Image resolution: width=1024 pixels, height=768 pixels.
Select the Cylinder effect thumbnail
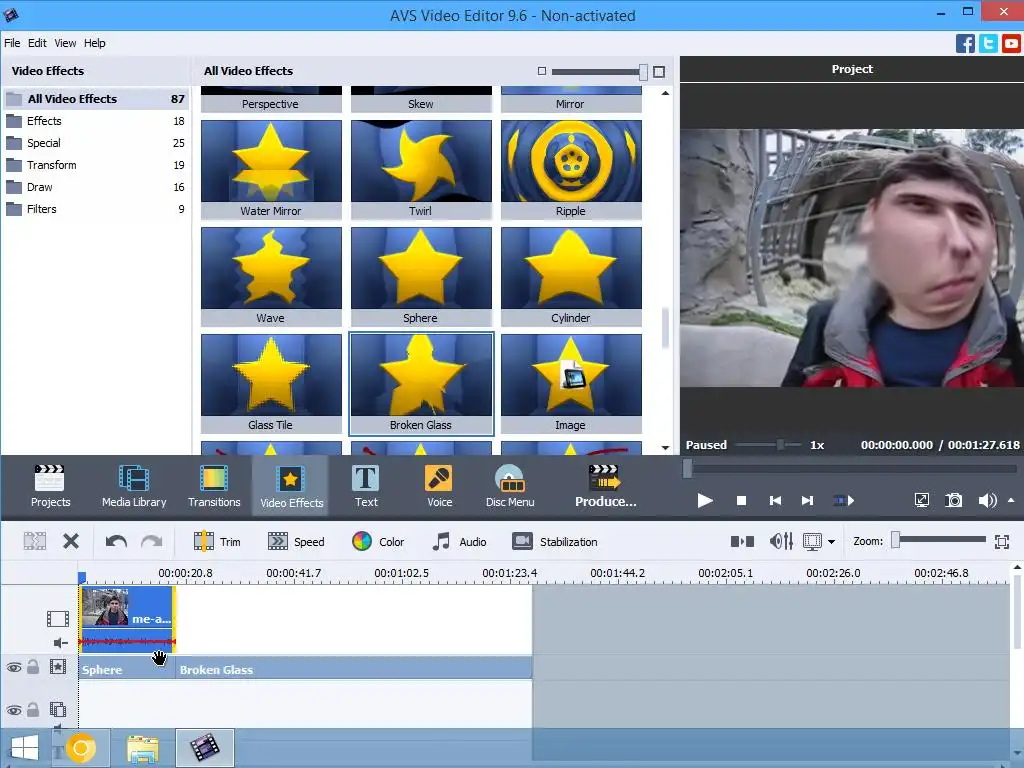point(571,276)
